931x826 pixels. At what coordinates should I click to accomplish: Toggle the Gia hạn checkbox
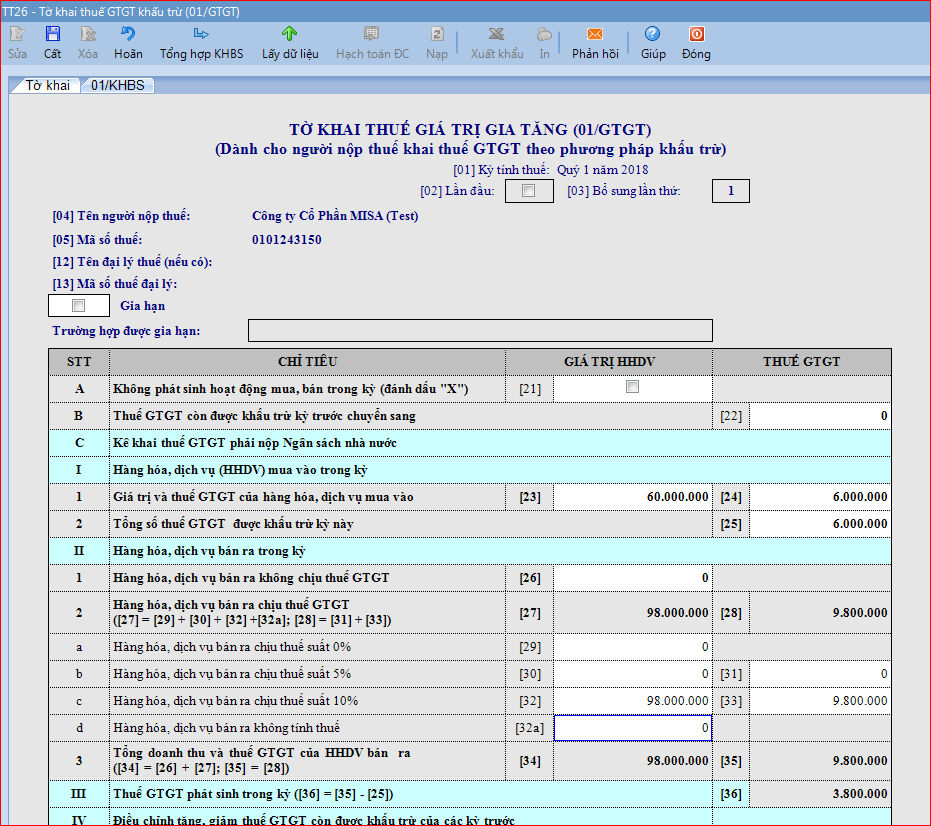coord(78,305)
